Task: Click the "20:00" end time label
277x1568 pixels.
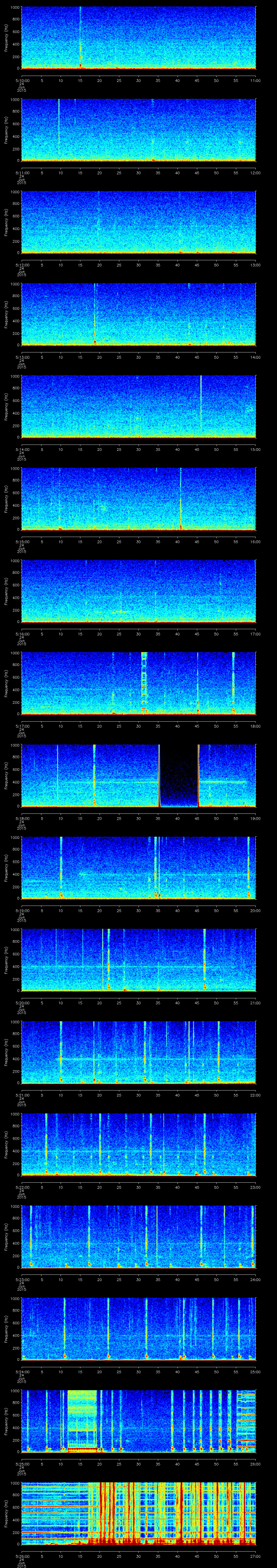Action: 255,910
